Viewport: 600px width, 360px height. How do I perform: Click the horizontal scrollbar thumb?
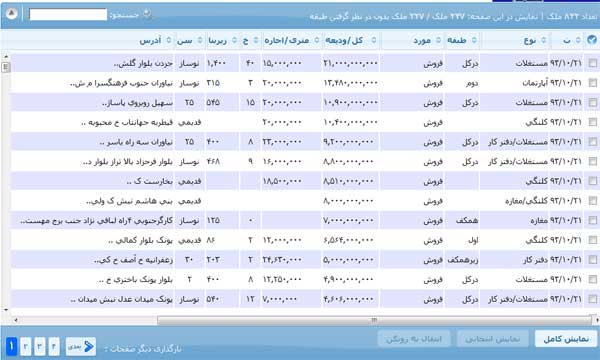point(374,320)
